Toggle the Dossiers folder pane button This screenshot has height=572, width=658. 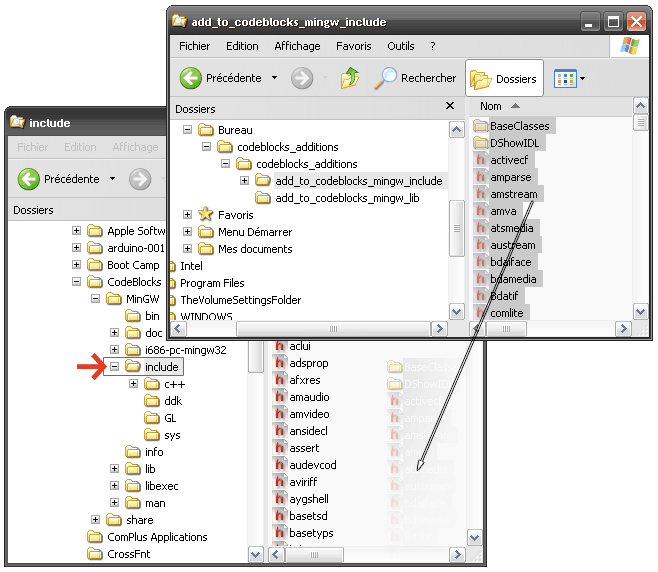click(504, 79)
